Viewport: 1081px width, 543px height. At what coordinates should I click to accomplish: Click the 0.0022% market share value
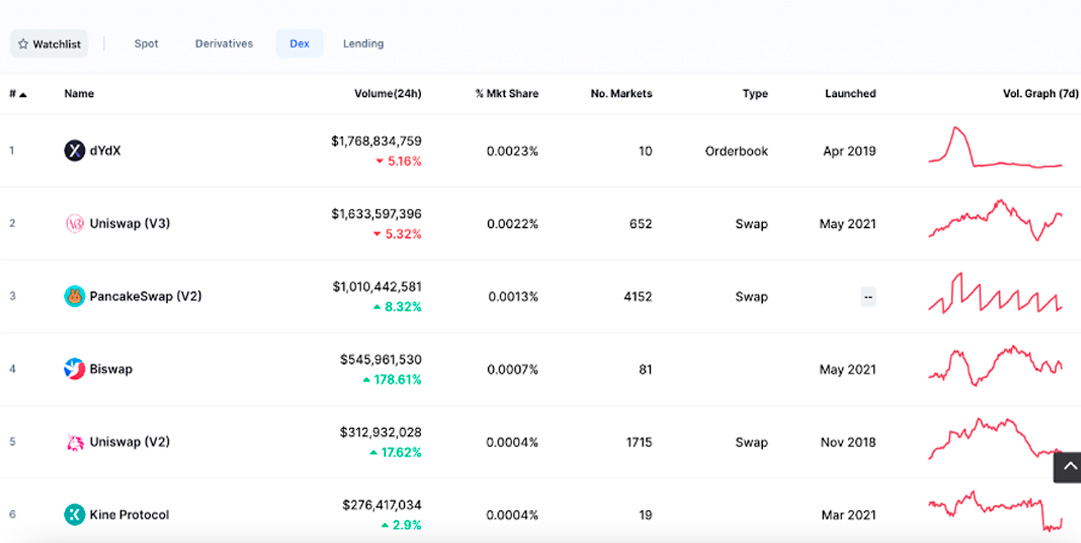[x=512, y=224]
